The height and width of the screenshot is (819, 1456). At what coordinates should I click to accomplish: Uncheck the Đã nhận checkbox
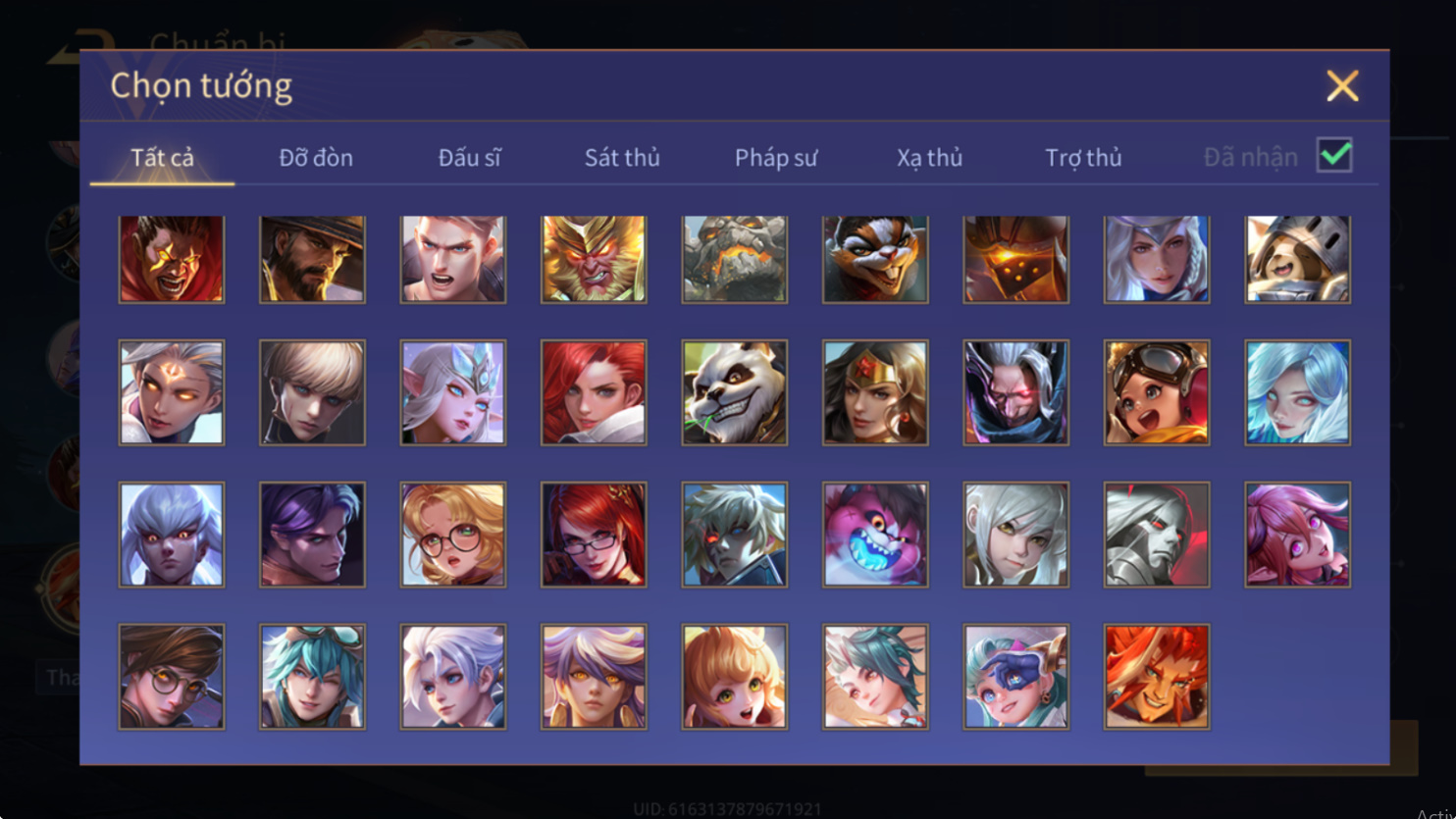[1334, 155]
